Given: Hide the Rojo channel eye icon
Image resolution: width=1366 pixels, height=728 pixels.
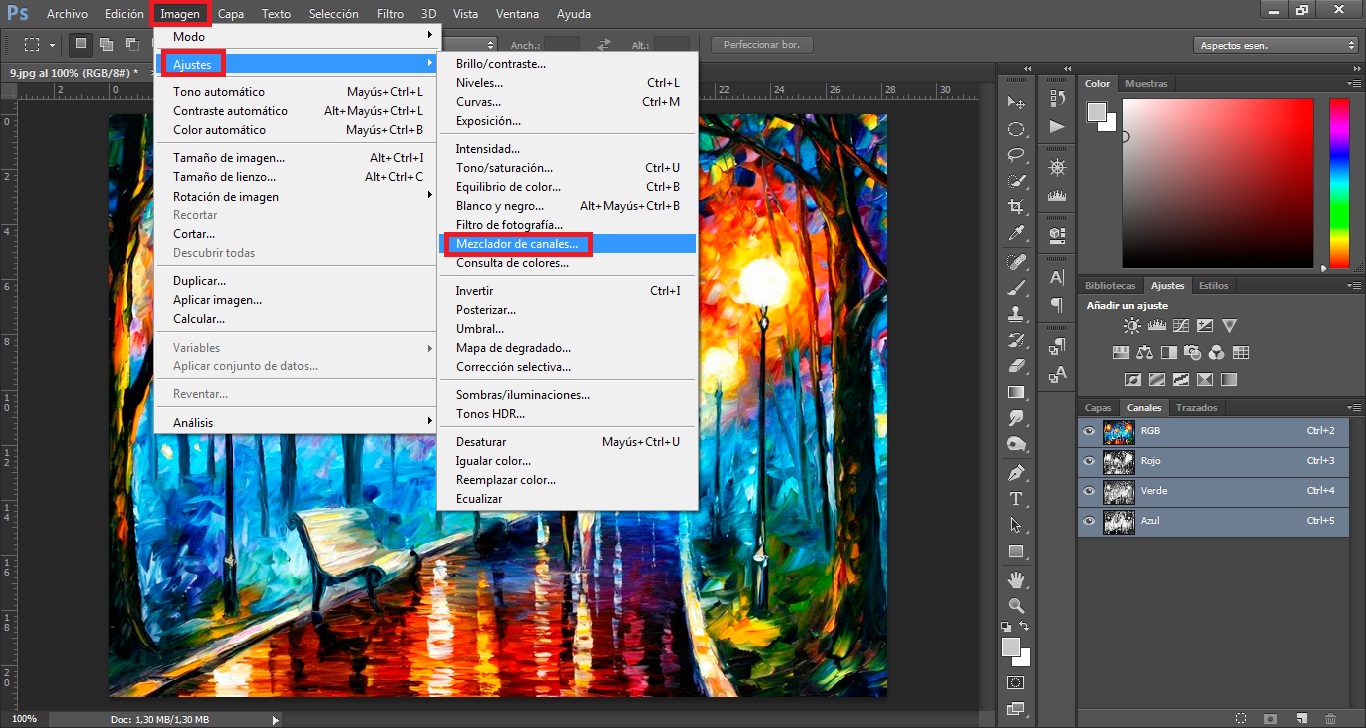Looking at the screenshot, I should pyautogui.click(x=1089, y=462).
